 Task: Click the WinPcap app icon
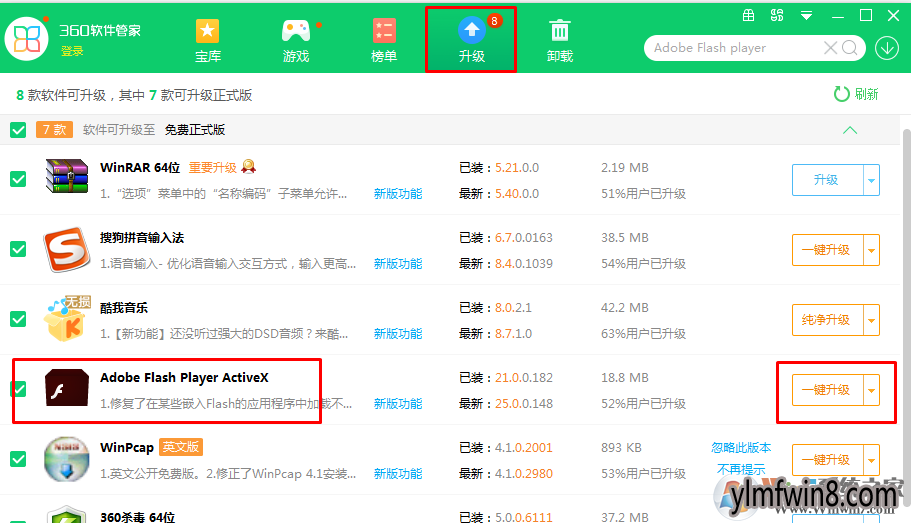pyautogui.click(x=67, y=459)
